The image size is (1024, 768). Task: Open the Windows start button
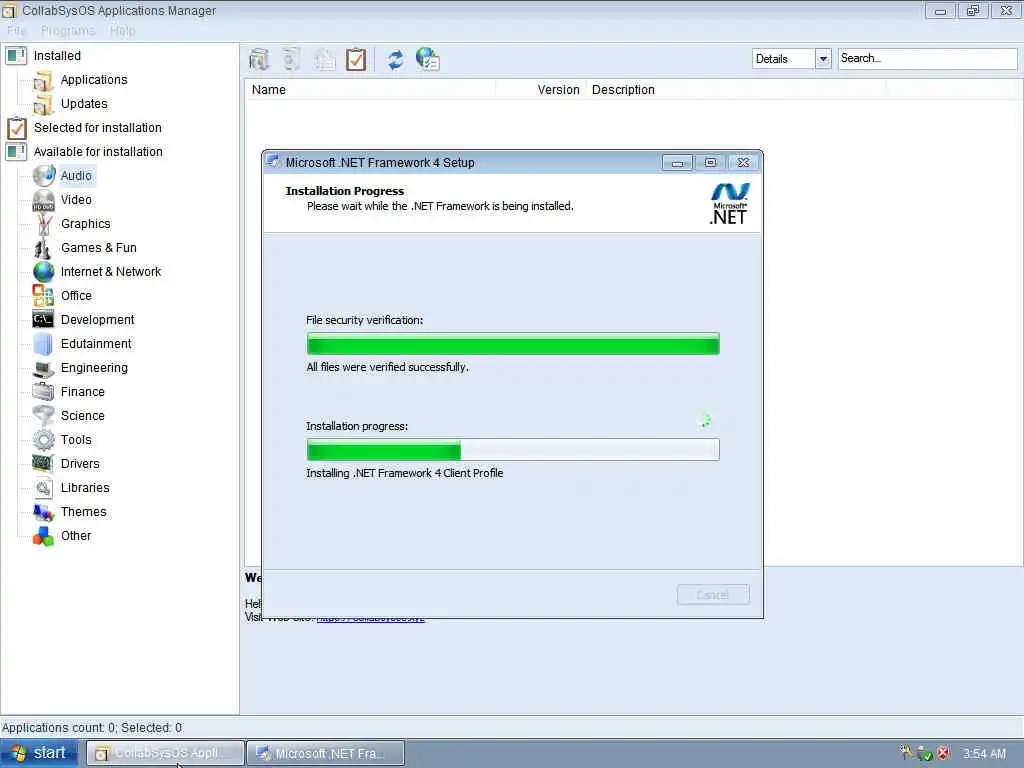(39, 753)
